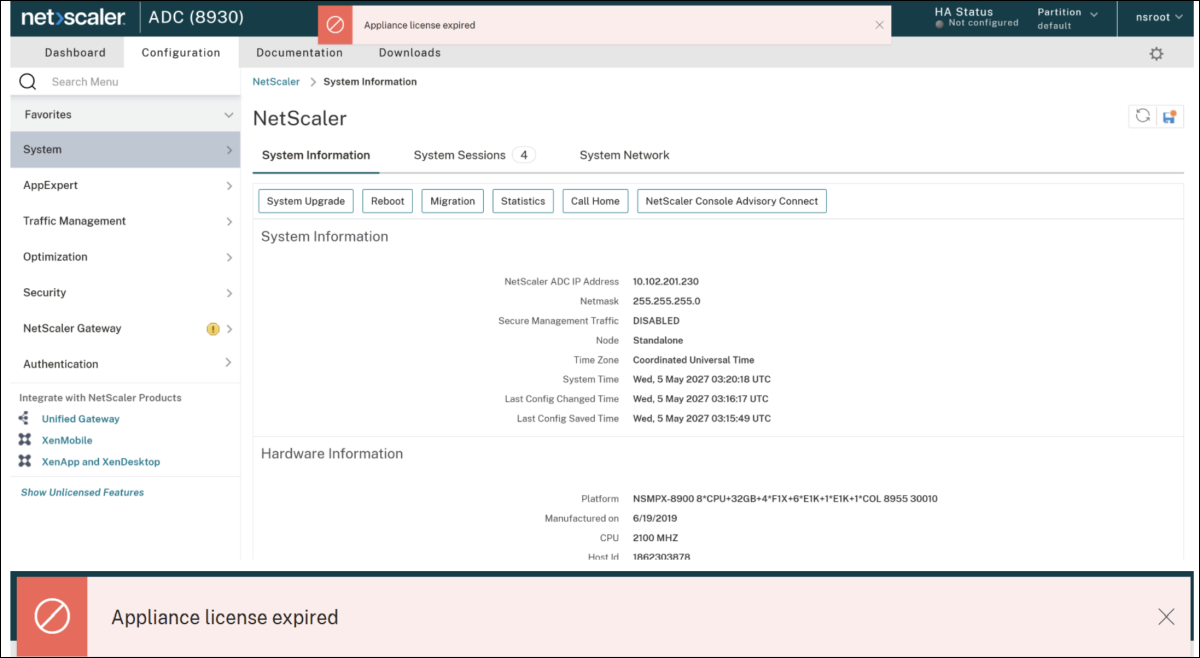Click the red prohibited icon in top alert
The width and height of the screenshot is (1200, 658).
(x=336, y=25)
